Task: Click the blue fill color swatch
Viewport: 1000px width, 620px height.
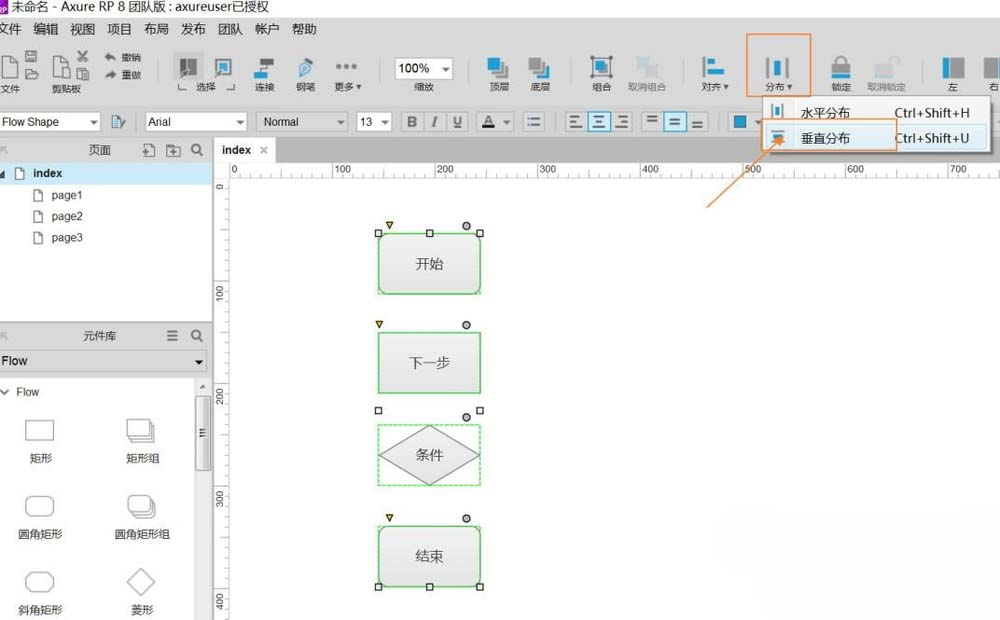Action: (x=740, y=122)
